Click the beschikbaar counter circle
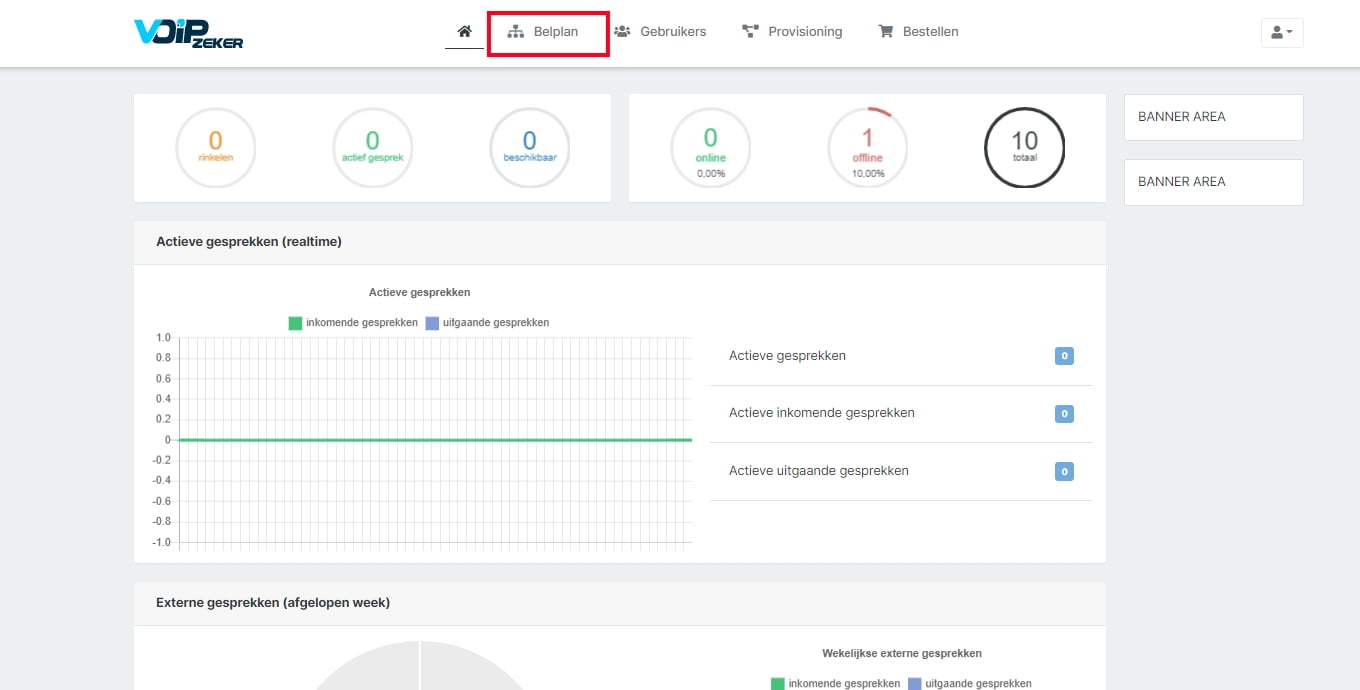 (529, 147)
